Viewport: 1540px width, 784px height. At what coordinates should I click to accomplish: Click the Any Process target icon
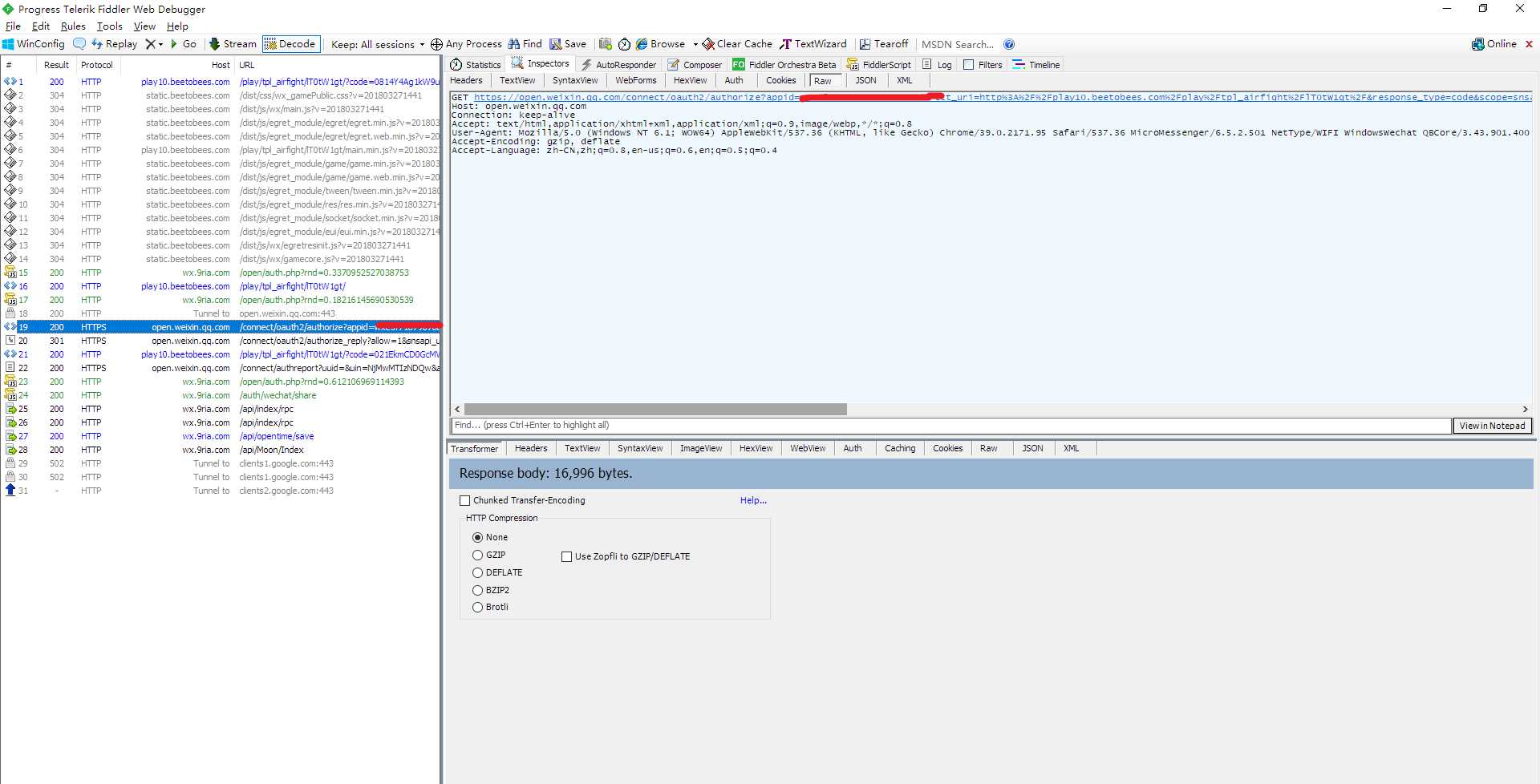(436, 44)
